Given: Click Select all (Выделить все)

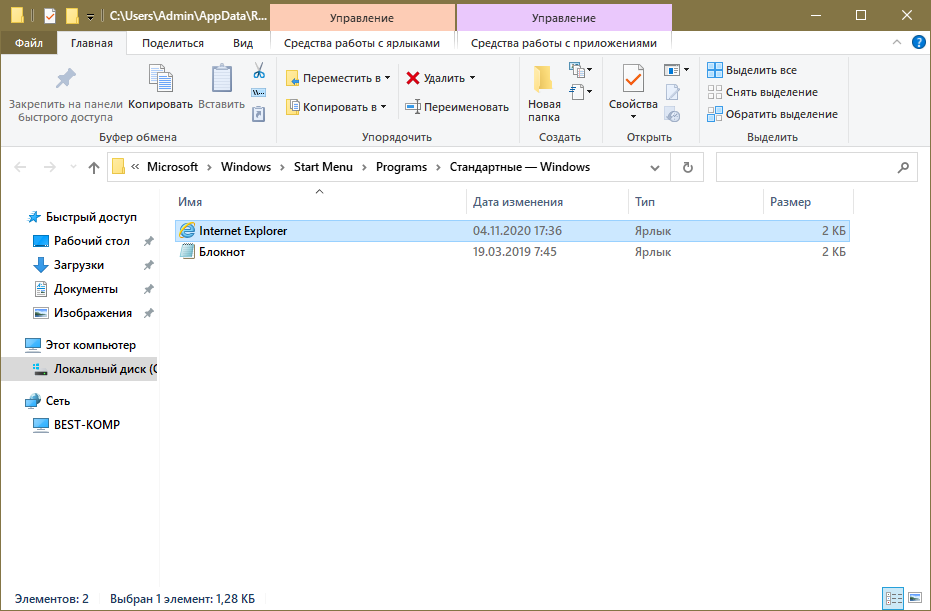Looking at the screenshot, I should pyautogui.click(x=752, y=70).
